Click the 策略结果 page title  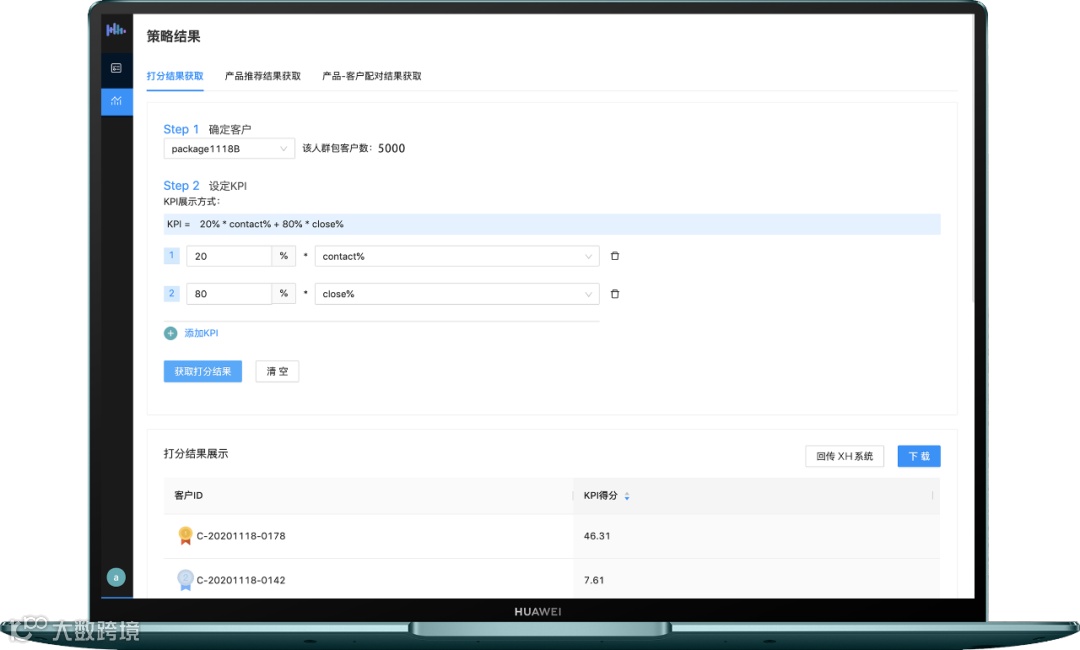[174, 36]
